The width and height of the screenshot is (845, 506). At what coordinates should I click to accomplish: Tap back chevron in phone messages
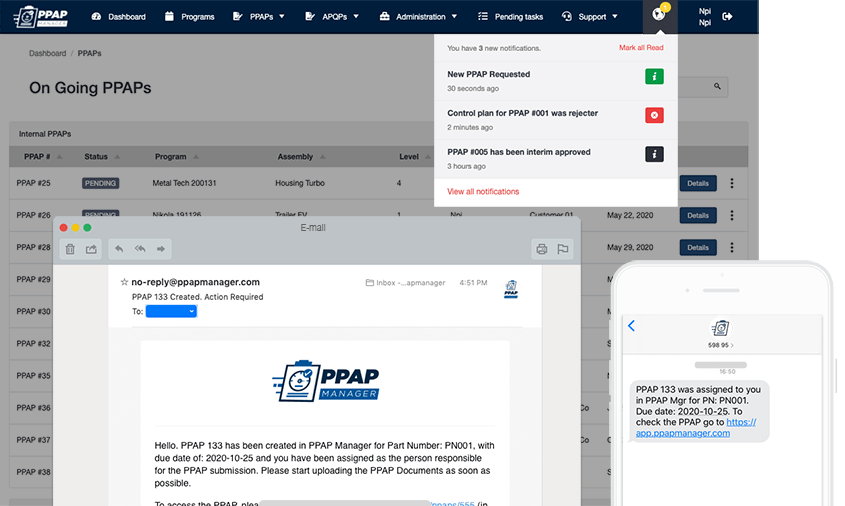632,325
